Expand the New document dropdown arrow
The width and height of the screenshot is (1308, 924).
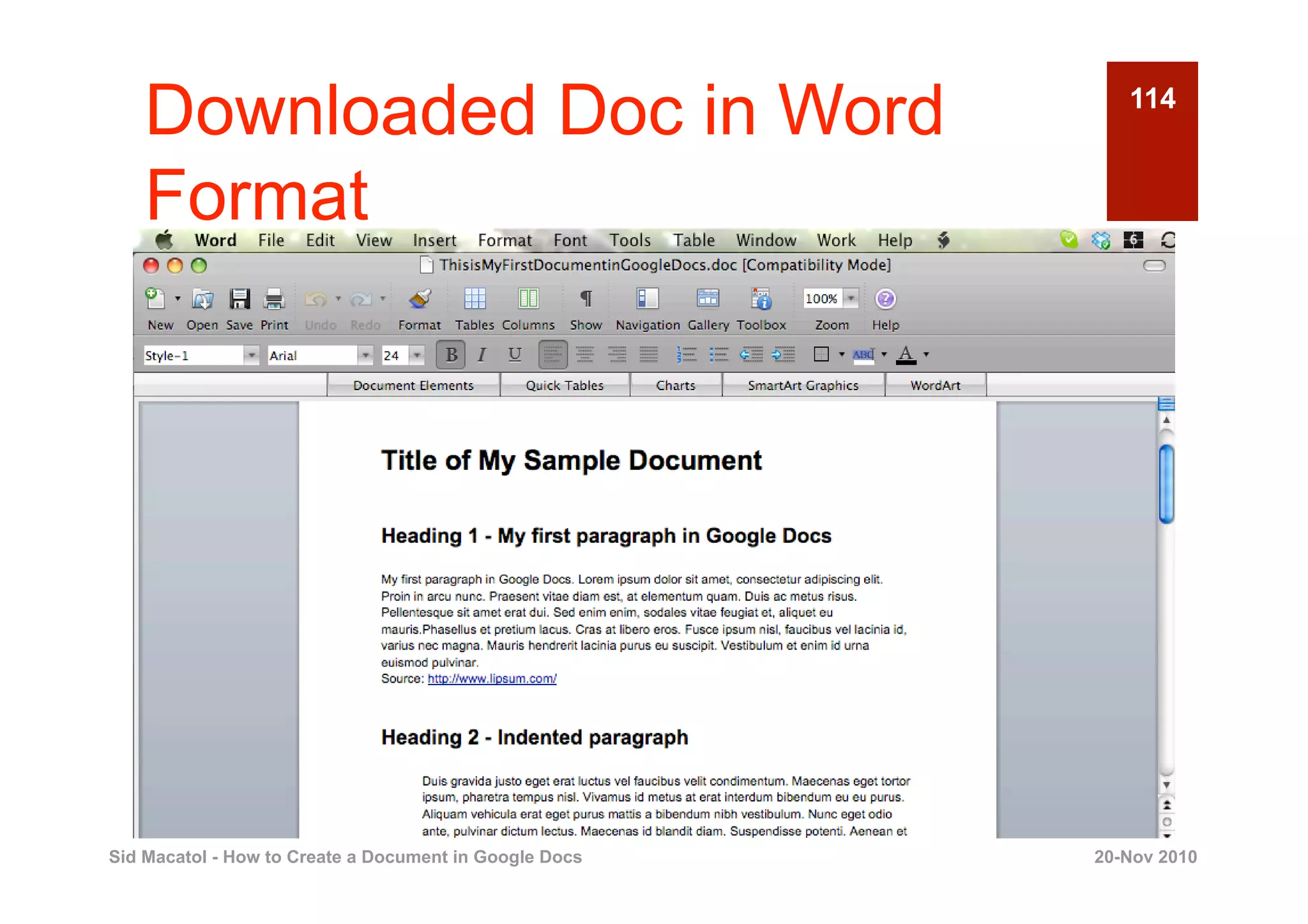pyautogui.click(x=178, y=298)
